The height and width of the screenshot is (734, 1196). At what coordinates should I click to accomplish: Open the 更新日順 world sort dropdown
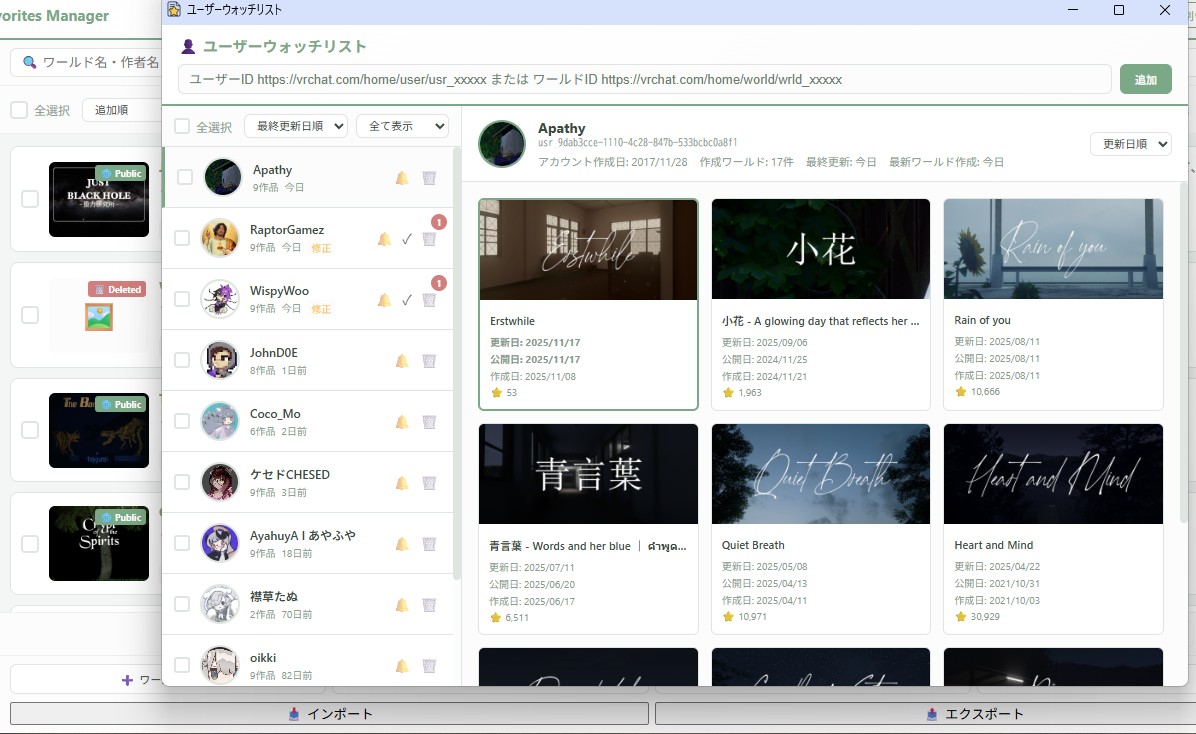click(x=1130, y=144)
